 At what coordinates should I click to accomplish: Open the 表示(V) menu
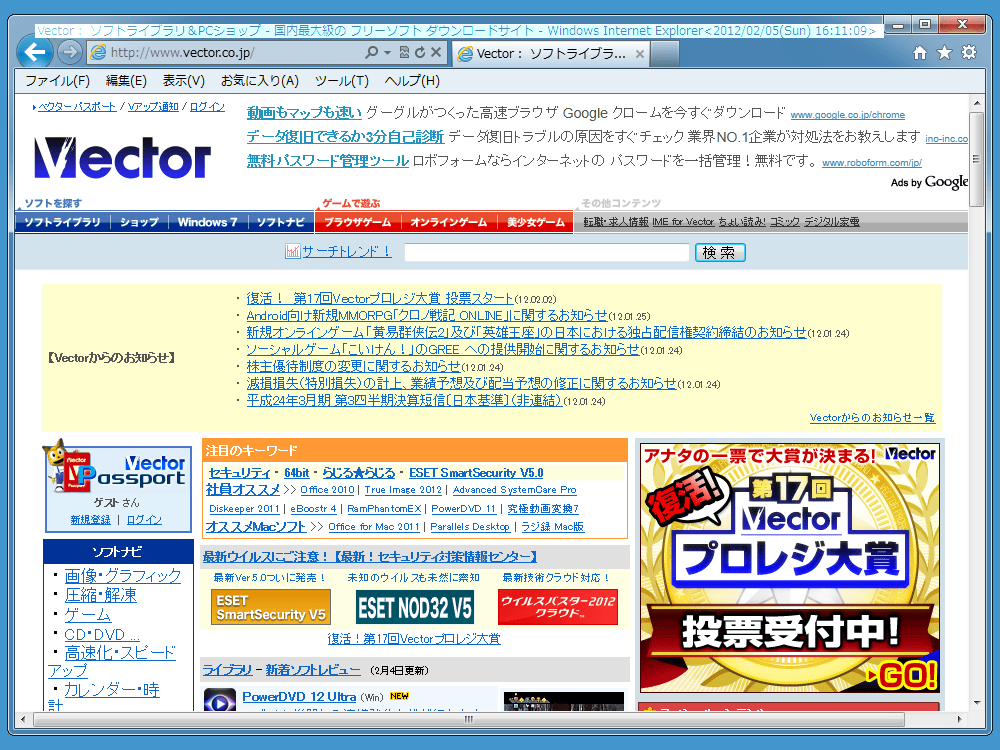183,81
